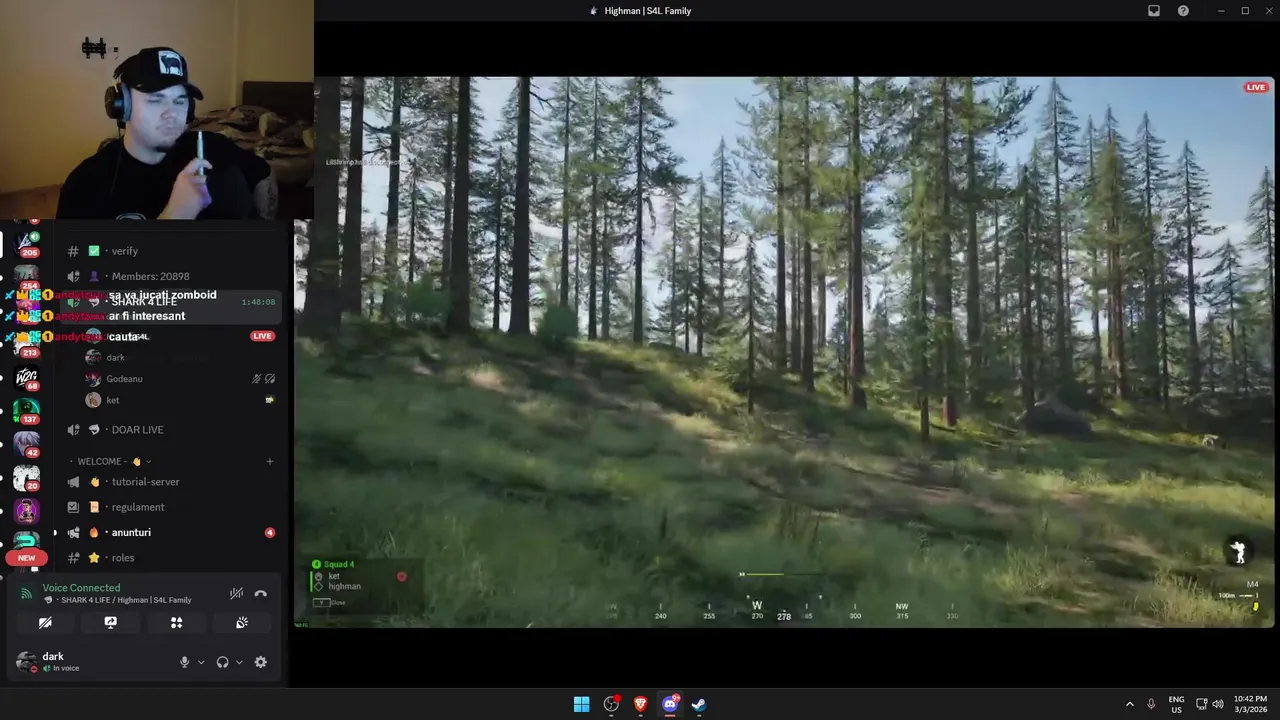Create channel with WELCOME plus icon
The height and width of the screenshot is (720, 1280).
pos(270,461)
